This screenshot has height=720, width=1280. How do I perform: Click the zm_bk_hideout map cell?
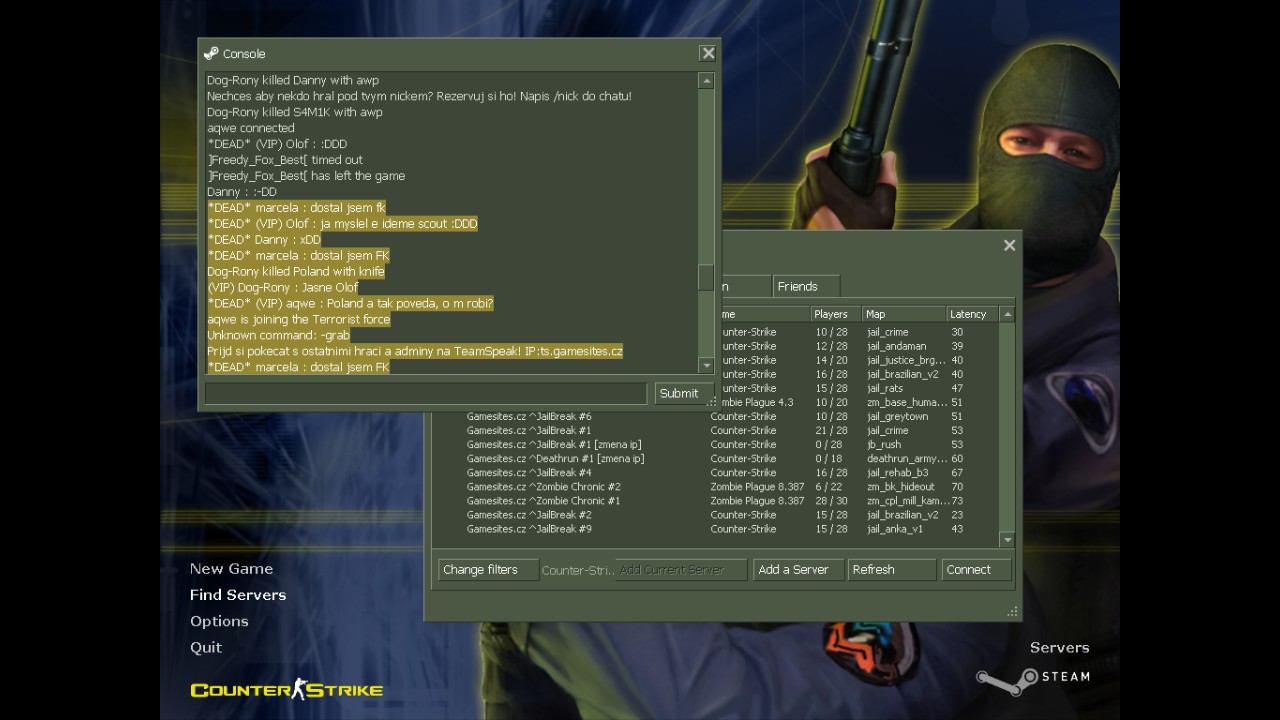(900, 486)
